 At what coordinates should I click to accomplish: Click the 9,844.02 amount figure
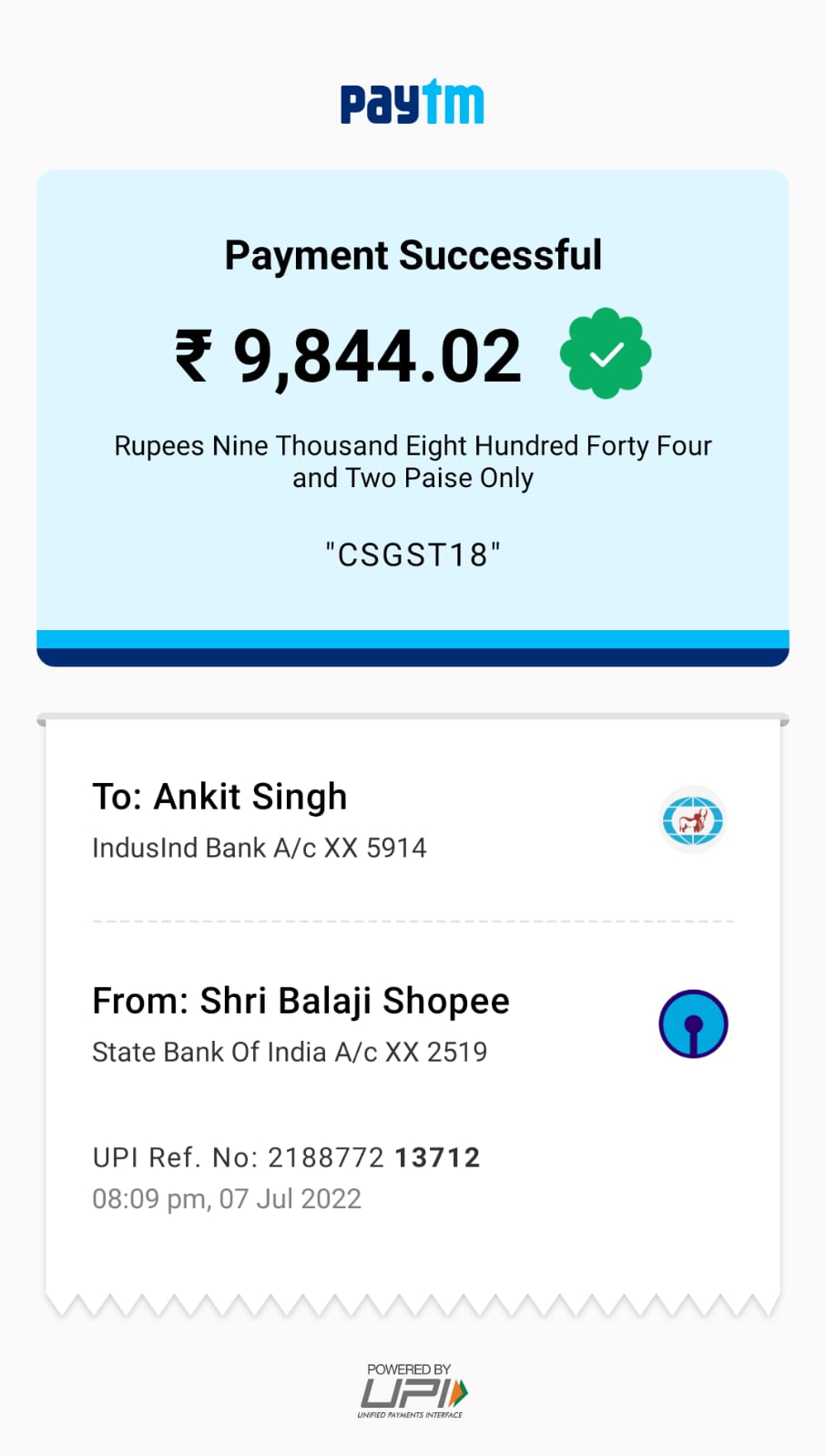click(377, 356)
